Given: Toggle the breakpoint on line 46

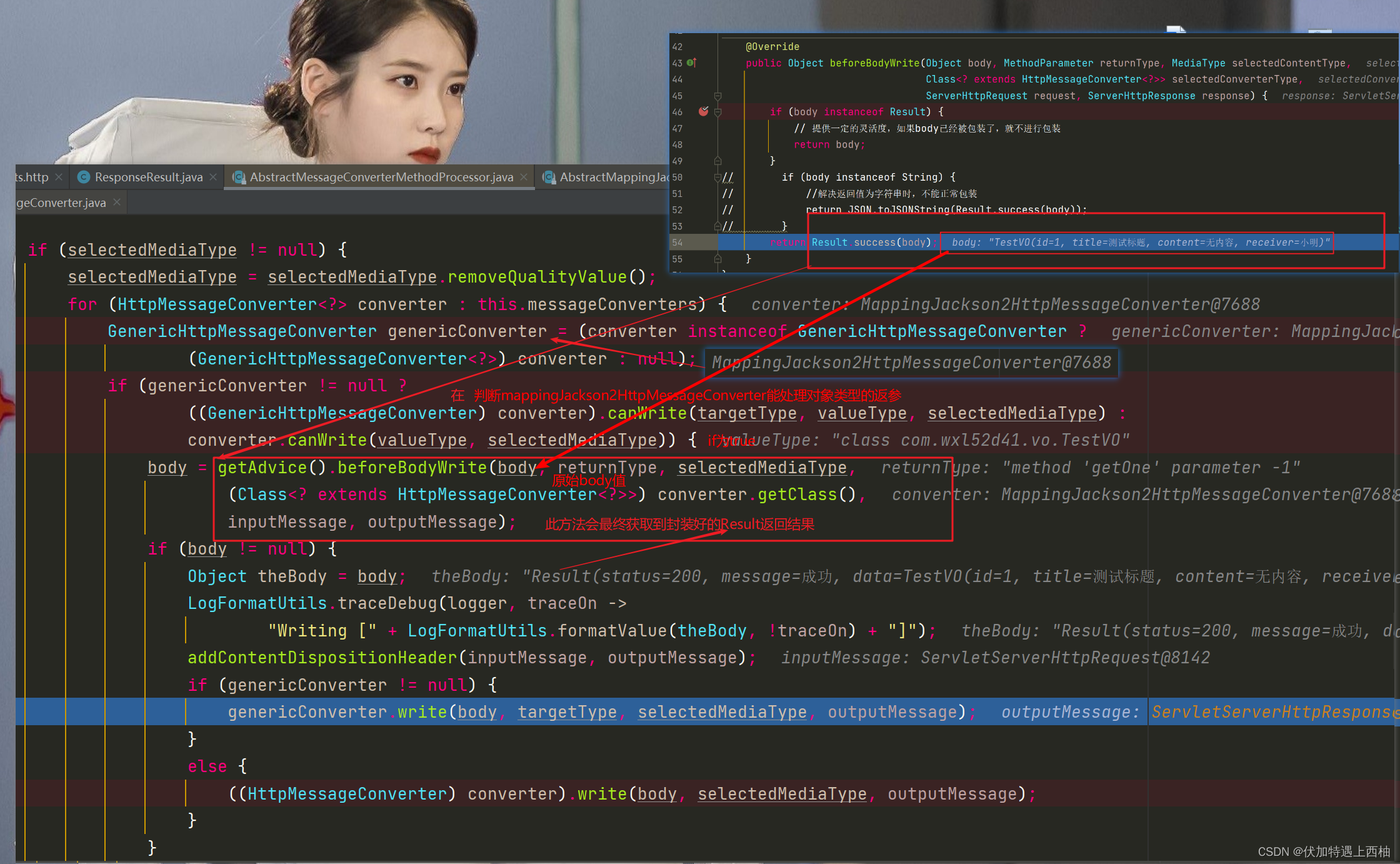Looking at the screenshot, I should (x=704, y=111).
